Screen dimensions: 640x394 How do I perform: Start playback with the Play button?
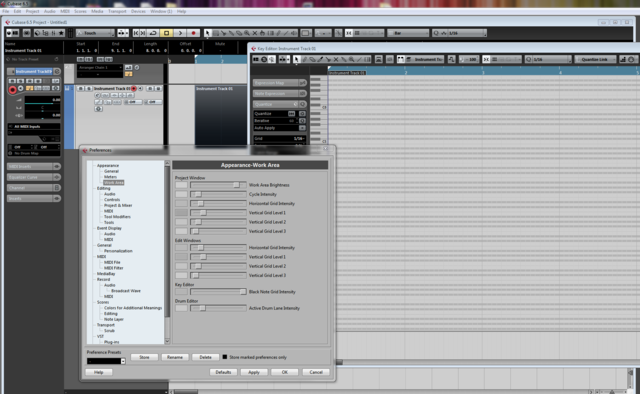coord(180,33)
